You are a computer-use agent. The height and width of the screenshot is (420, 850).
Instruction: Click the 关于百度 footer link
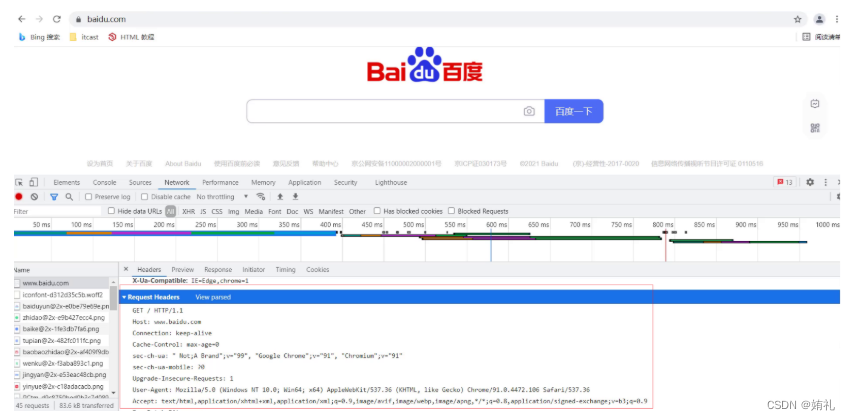[x=139, y=164]
